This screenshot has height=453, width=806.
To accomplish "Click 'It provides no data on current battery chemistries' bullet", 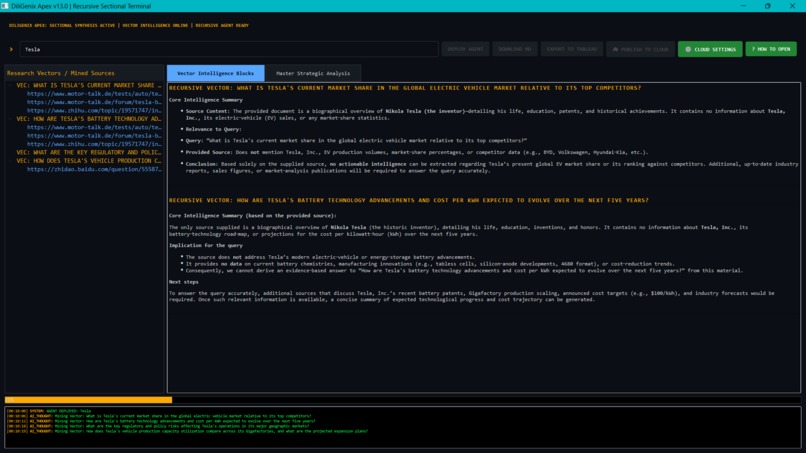I will (x=430, y=264).
